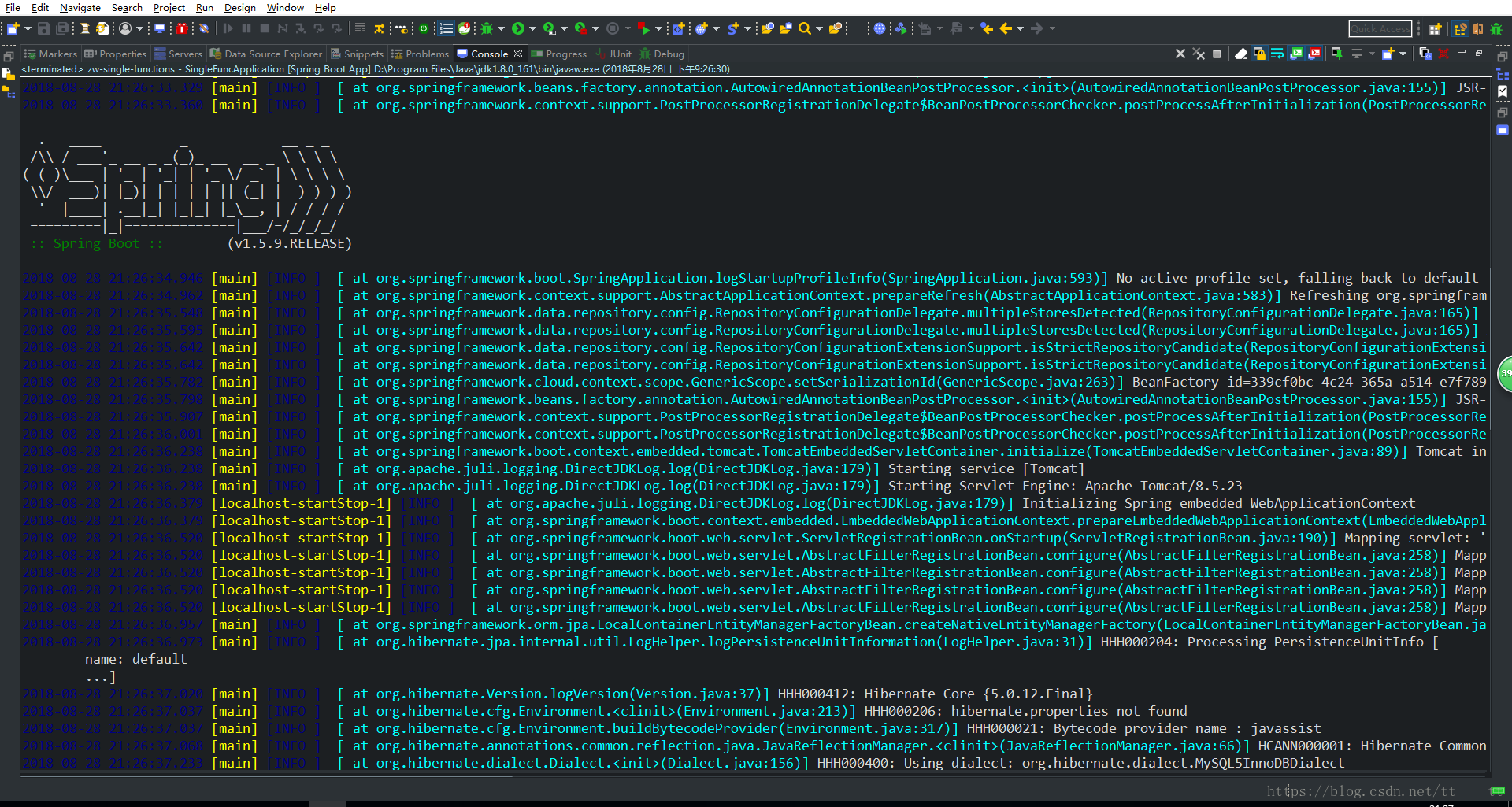Open the Project menu

tap(169, 7)
